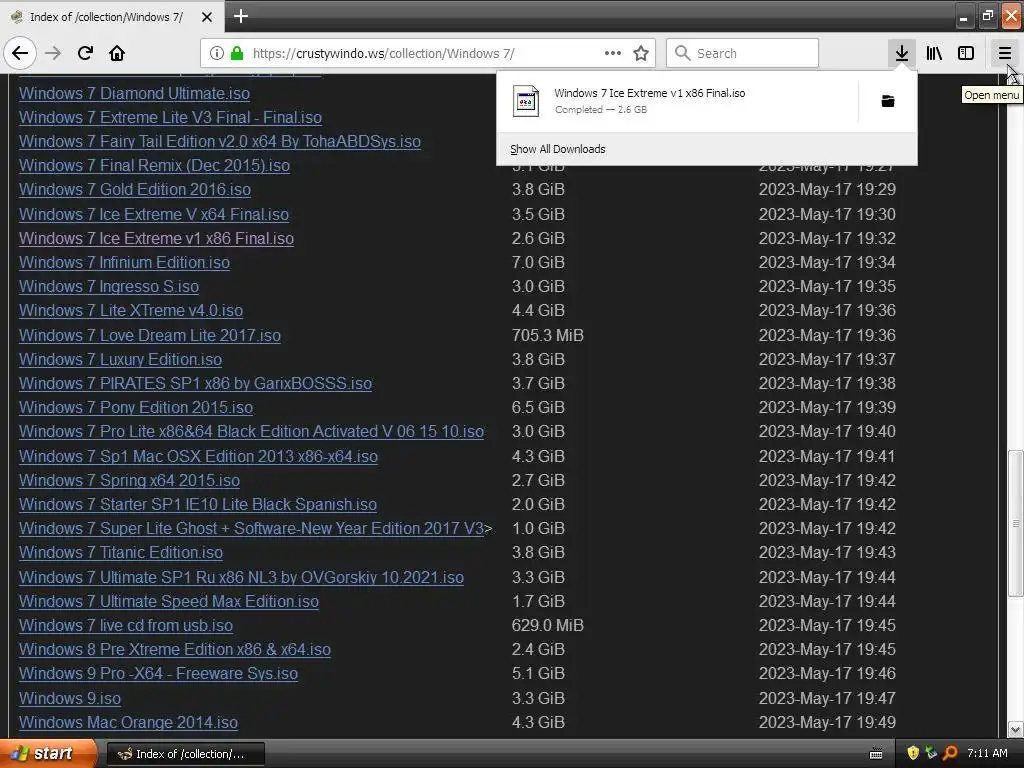Open a new browser tab
1024x768 pixels.
240,16
